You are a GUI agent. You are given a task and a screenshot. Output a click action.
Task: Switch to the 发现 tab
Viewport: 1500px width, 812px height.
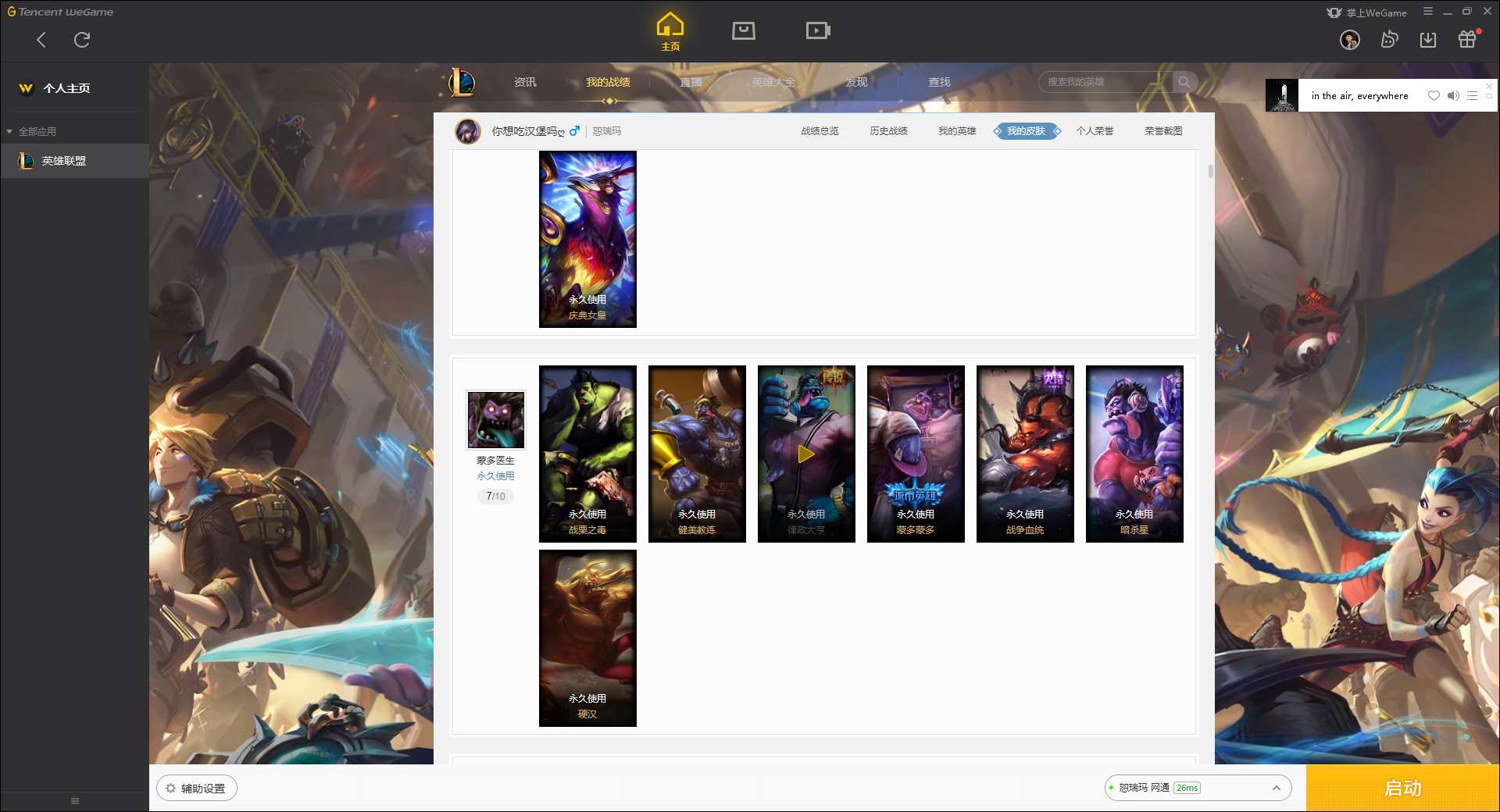tap(856, 82)
